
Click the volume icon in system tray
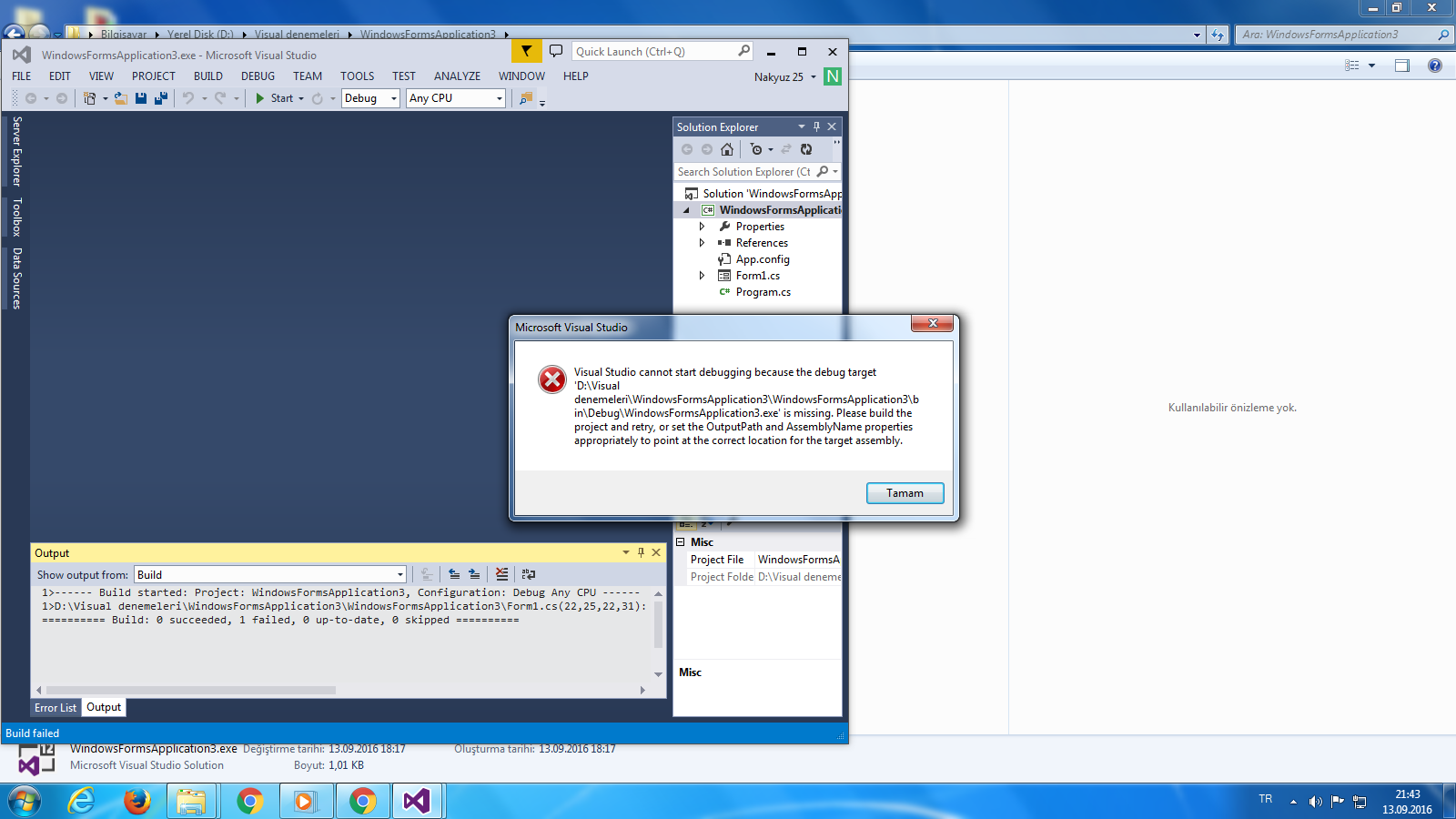pos(1315,801)
